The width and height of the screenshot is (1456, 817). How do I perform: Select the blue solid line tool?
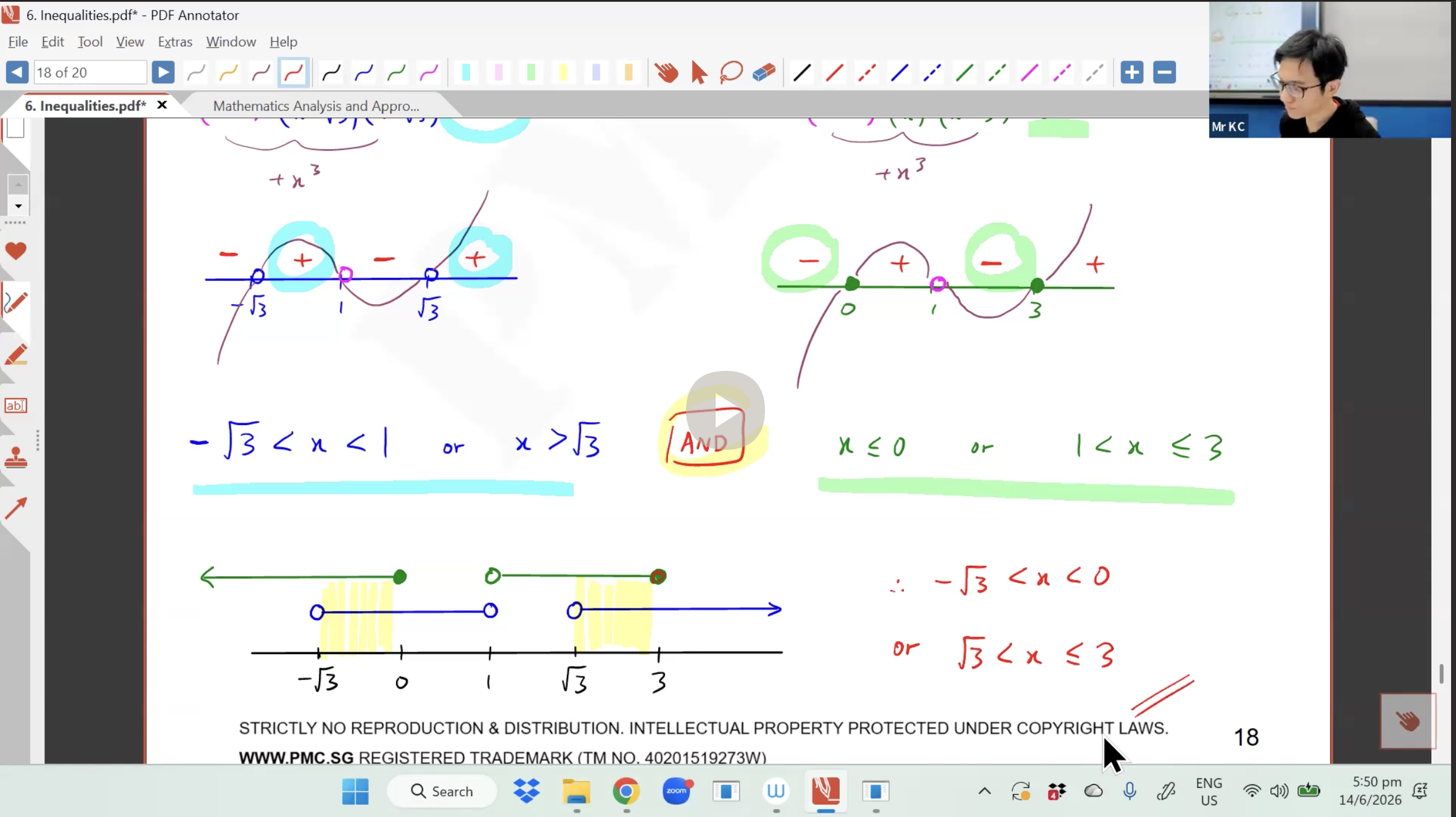pyautogui.click(x=900, y=73)
